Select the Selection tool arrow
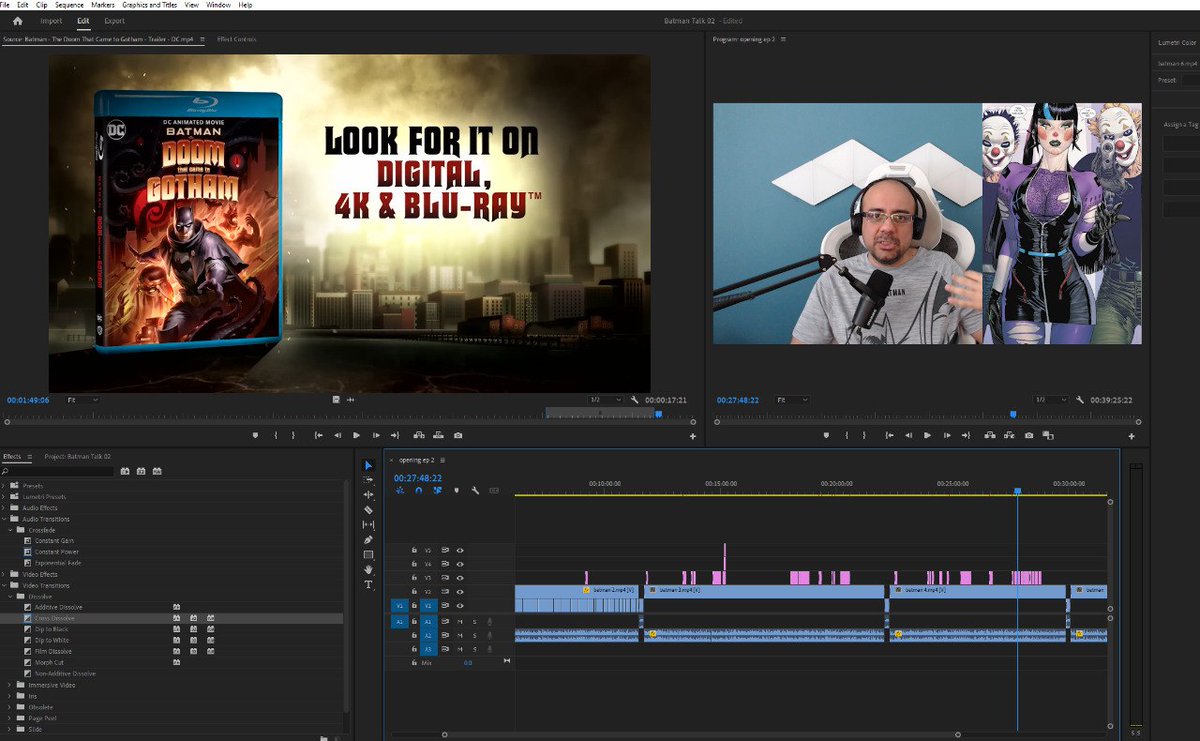The image size is (1200, 741). (368, 465)
